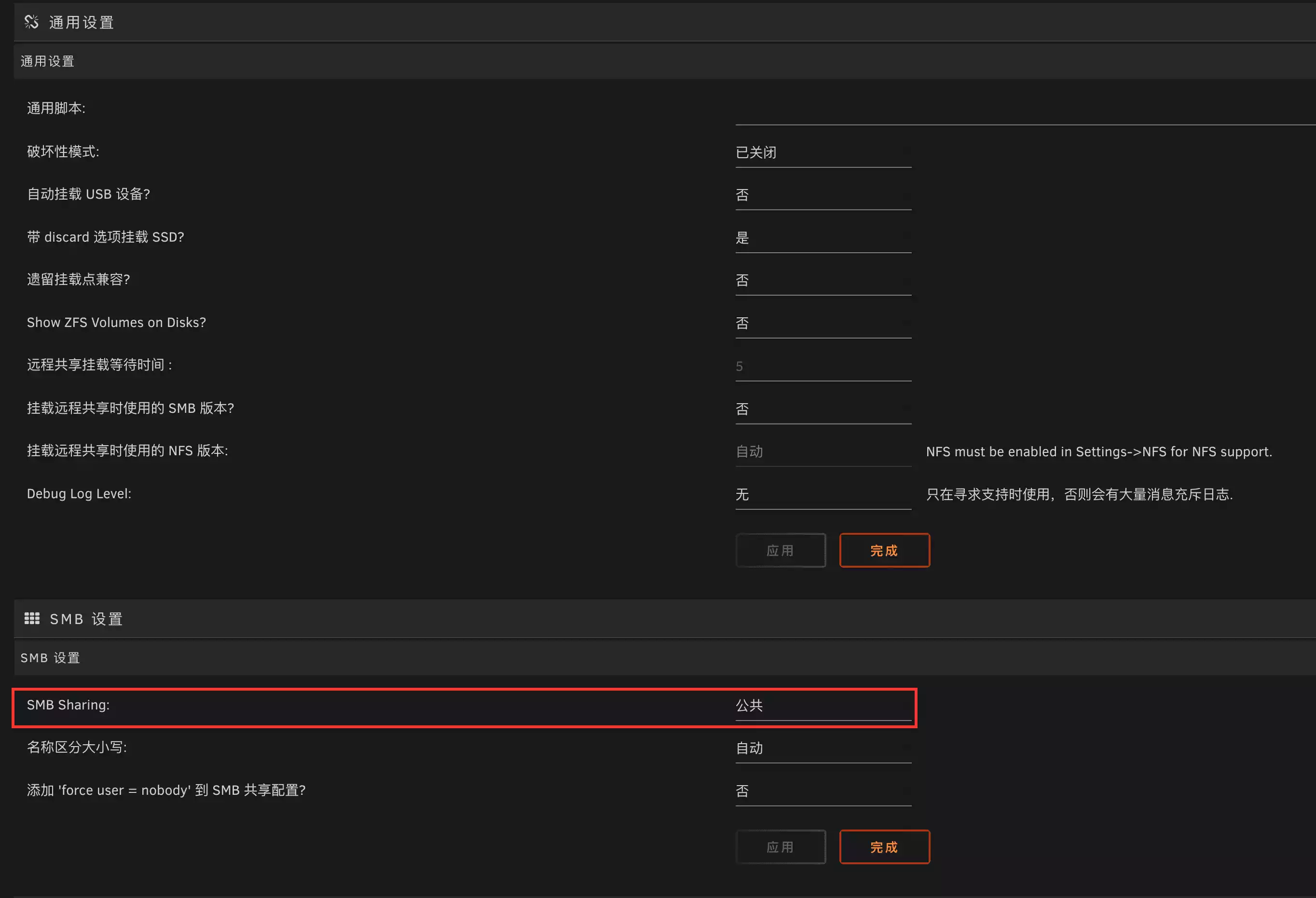This screenshot has width=1316, height=898.
Task: Open the 自动挂载 USB 设备 dropdown
Action: click(x=823, y=195)
